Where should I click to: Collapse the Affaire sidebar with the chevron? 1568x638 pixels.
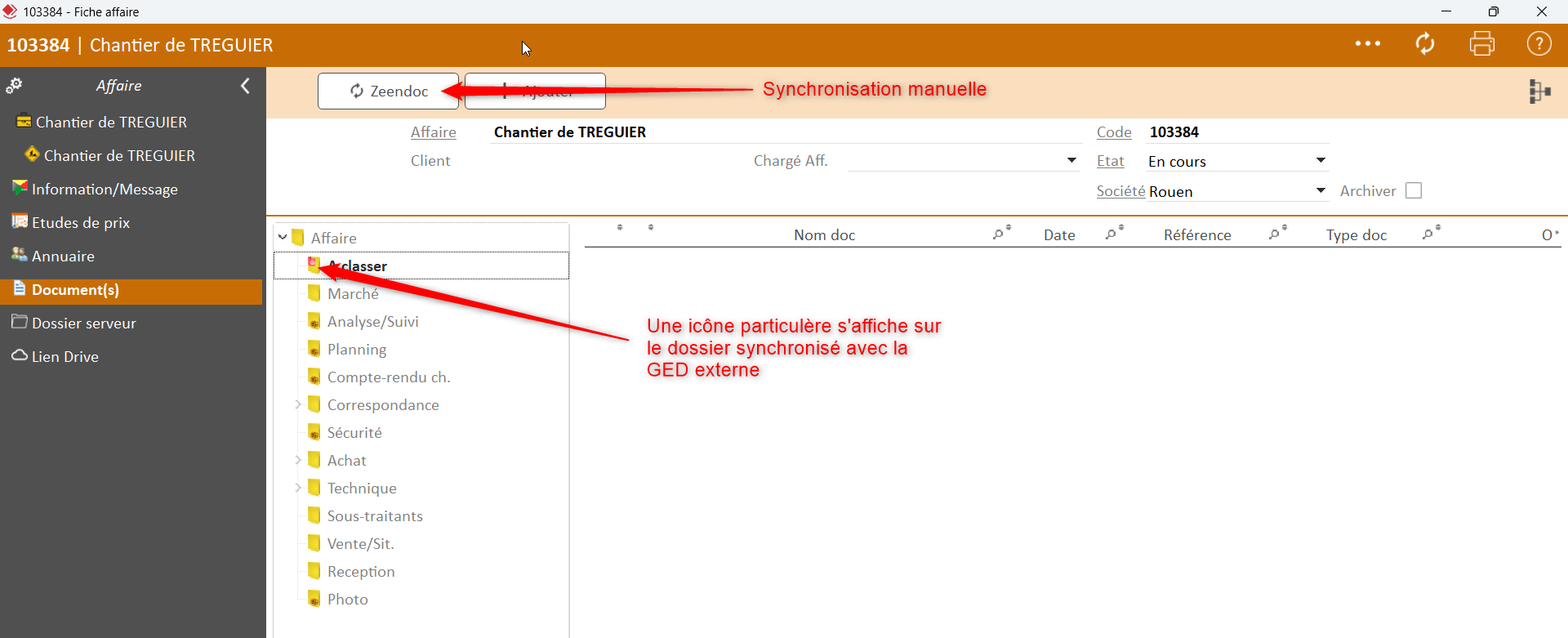[245, 86]
